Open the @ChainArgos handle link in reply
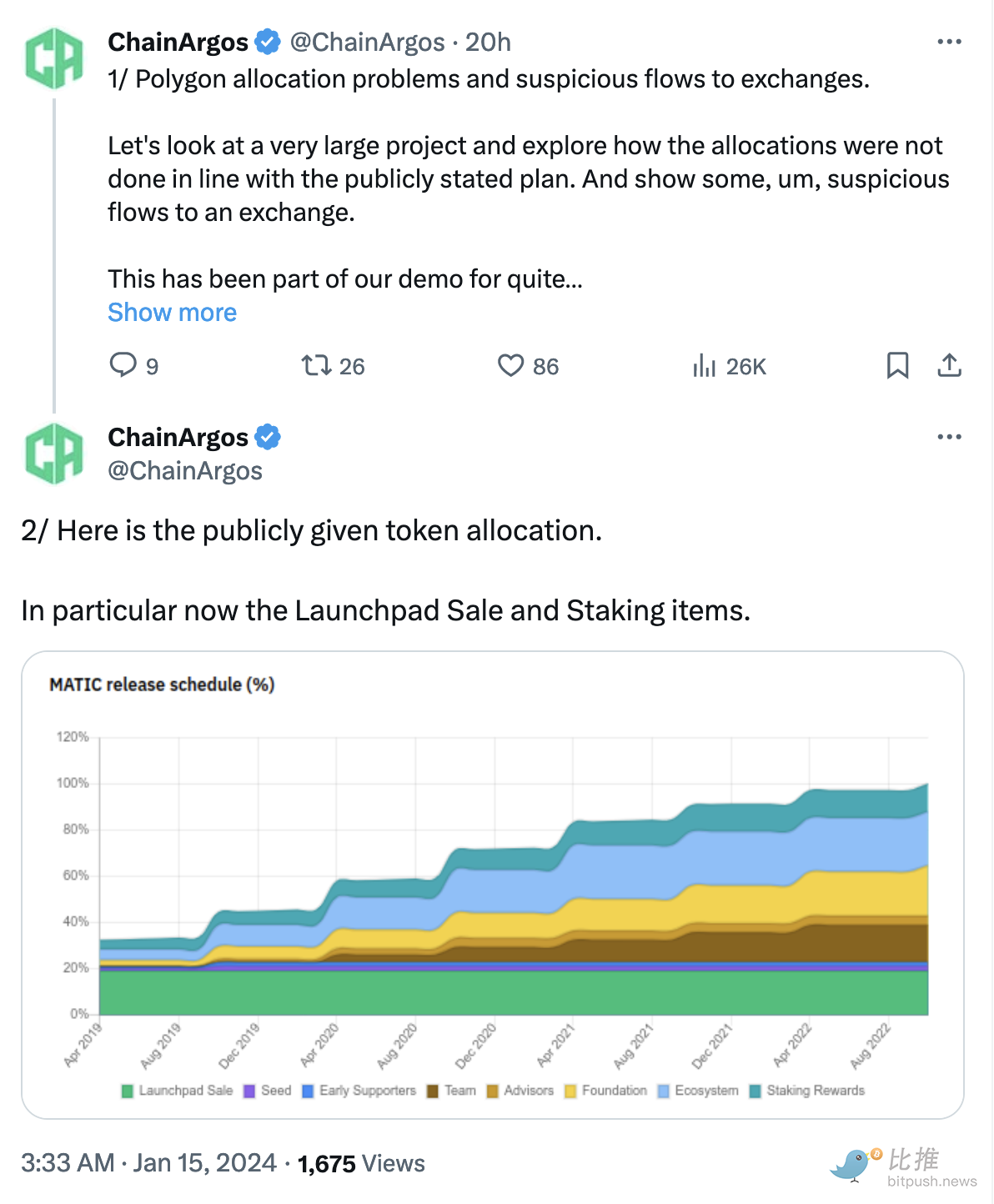The width and height of the screenshot is (994, 1204). (185, 471)
